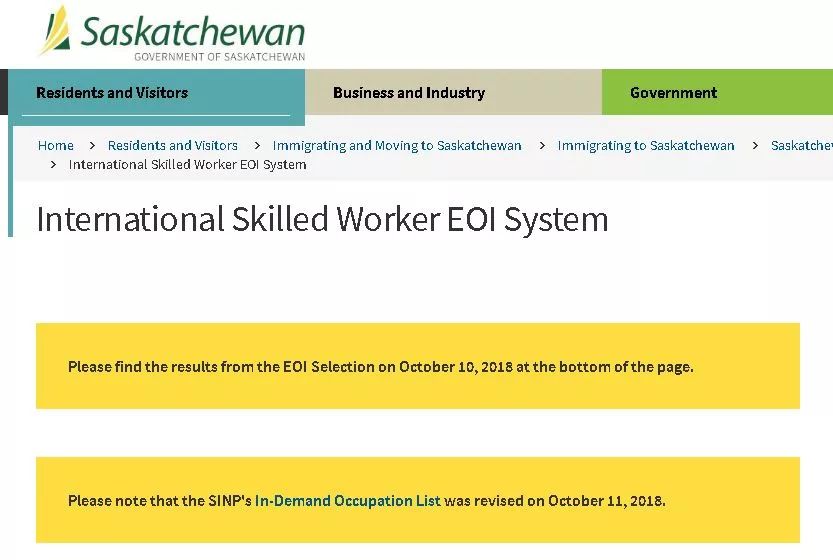This screenshot has width=833, height=560.
Task: Click the green Saskatchewan wordmark text
Action: (x=192, y=30)
